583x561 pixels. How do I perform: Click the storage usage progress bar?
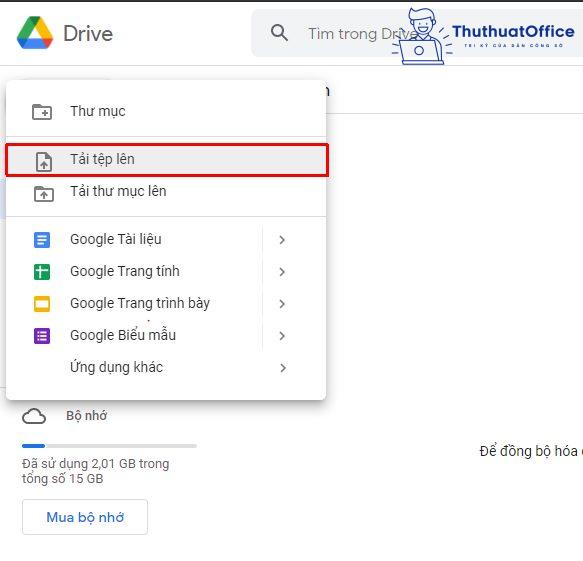[109, 446]
